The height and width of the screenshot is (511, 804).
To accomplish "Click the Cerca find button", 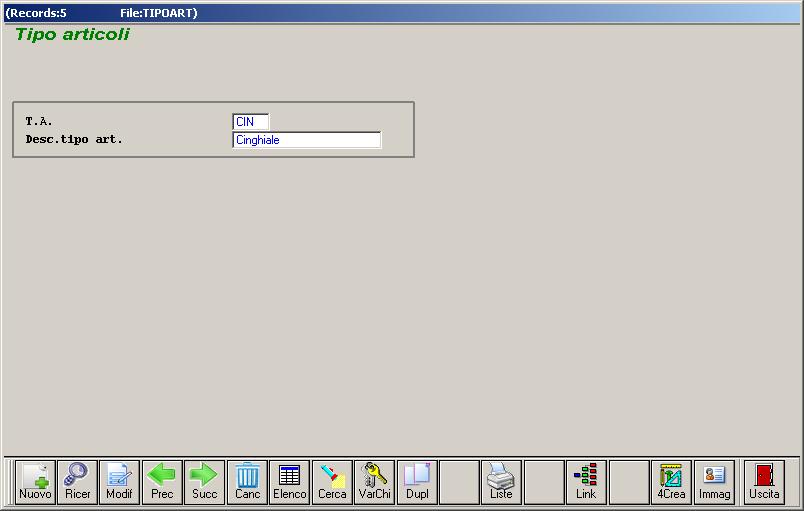I will point(332,482).
